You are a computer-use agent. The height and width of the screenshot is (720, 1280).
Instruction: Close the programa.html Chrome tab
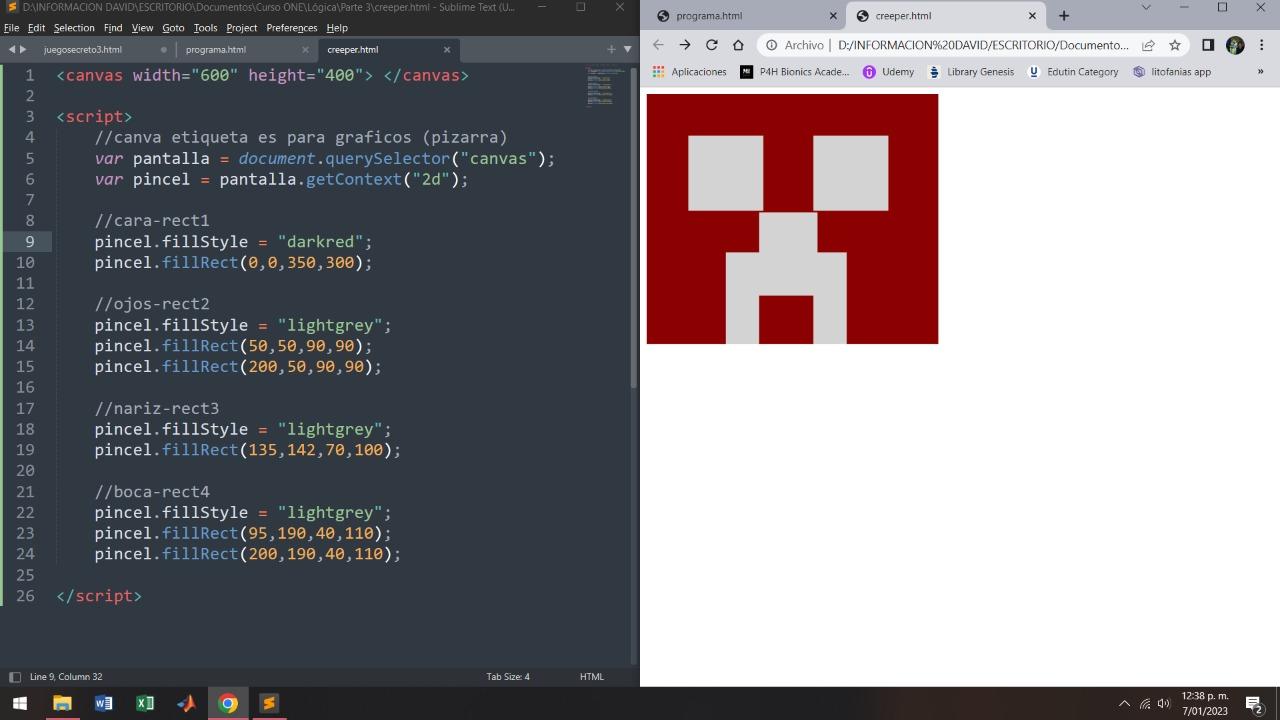(x=833, y=16)
